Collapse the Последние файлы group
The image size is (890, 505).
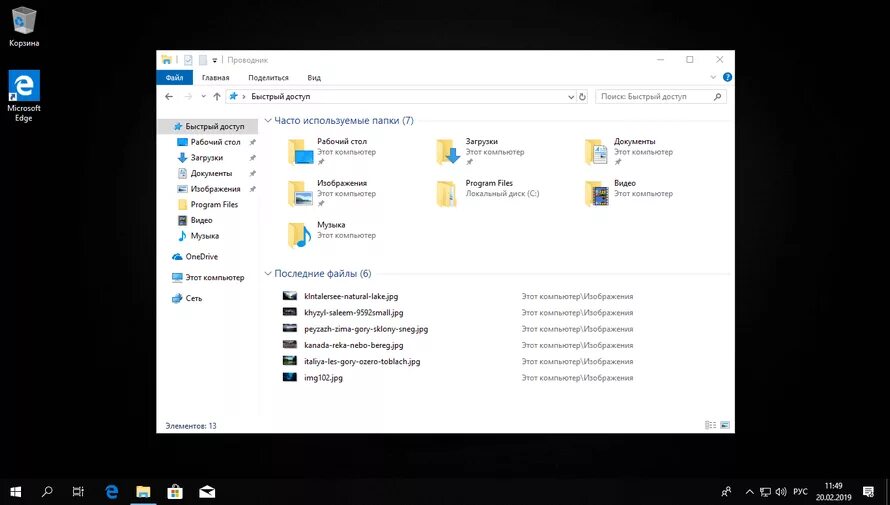tap(268, 273)
